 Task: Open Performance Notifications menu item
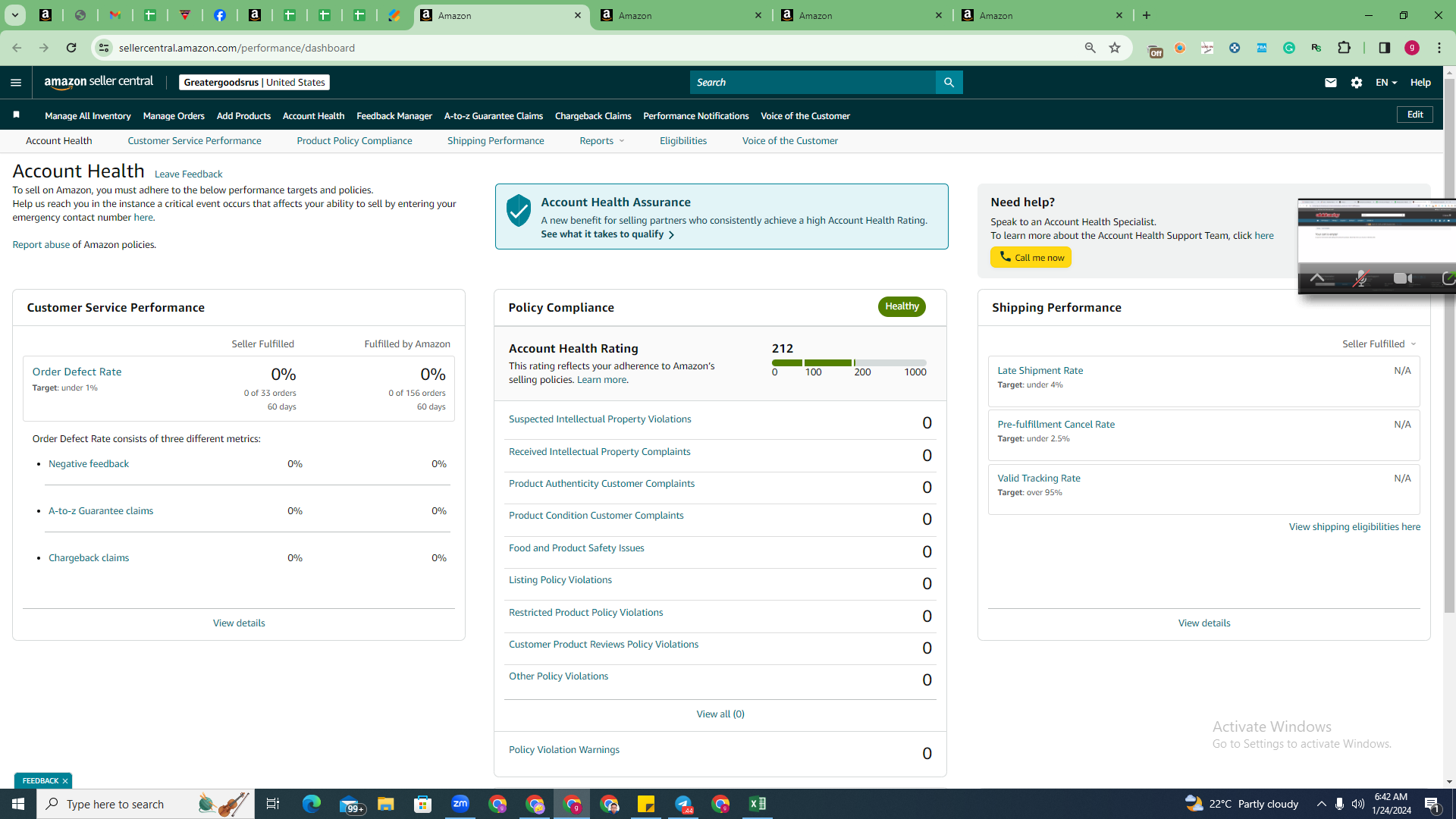click(696, 116)
